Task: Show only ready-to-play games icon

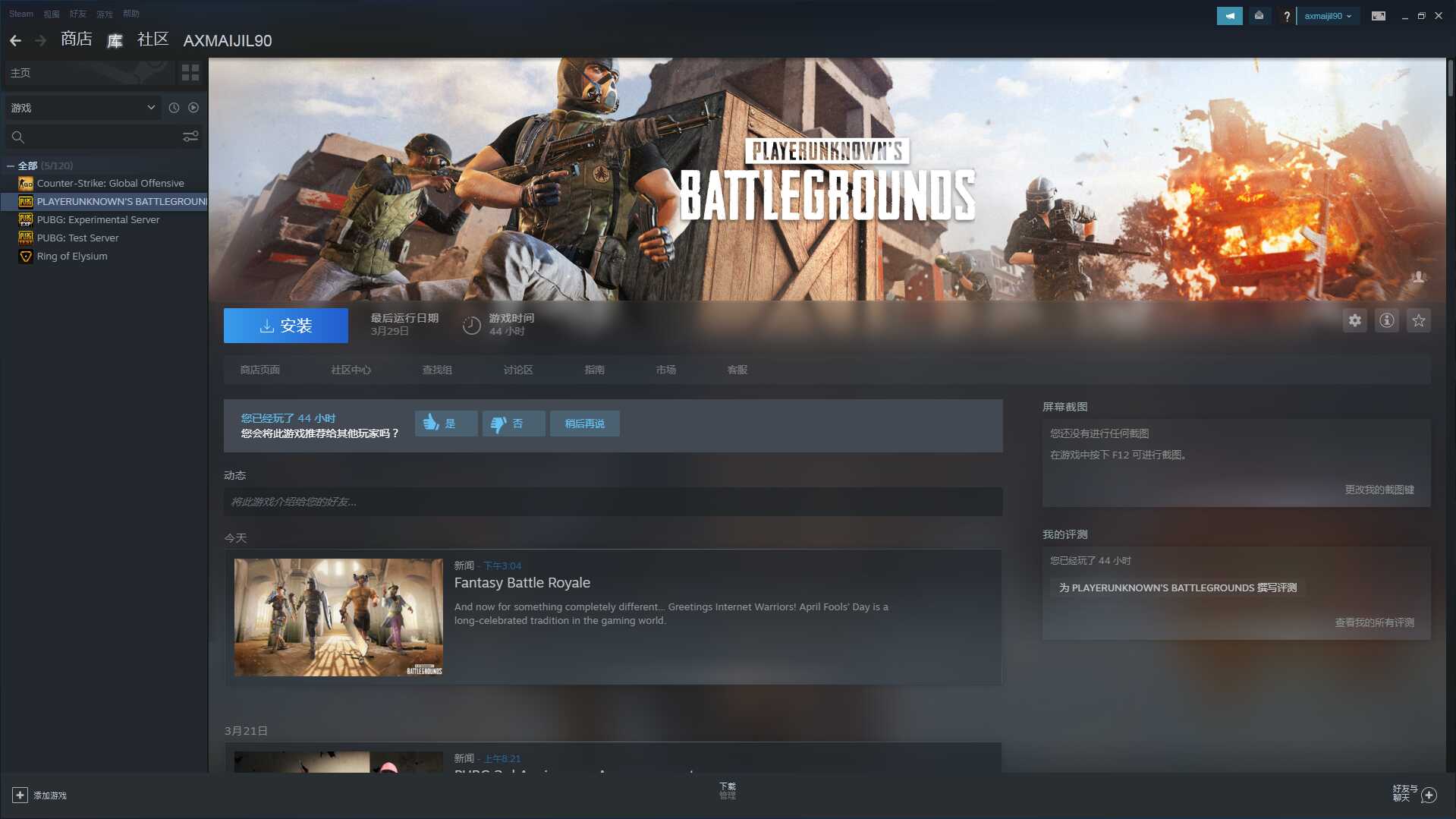Action: tap(193, 108)
